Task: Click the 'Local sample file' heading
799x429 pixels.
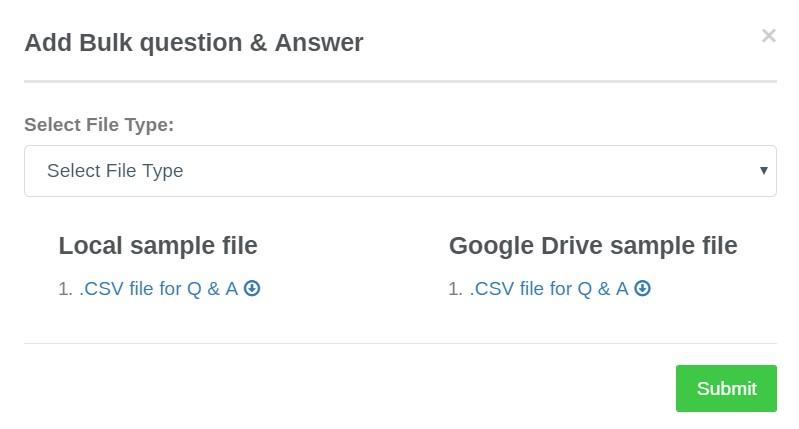Action: [x=158, y=246]
